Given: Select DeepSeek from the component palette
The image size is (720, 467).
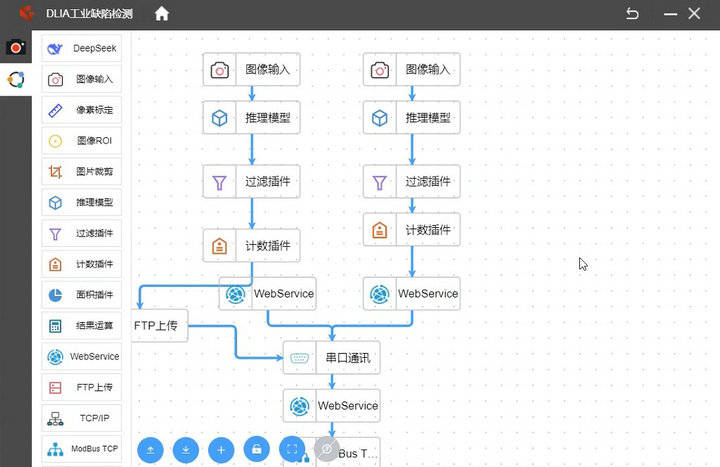Looking at the screenshot, I should coord(81,48).
